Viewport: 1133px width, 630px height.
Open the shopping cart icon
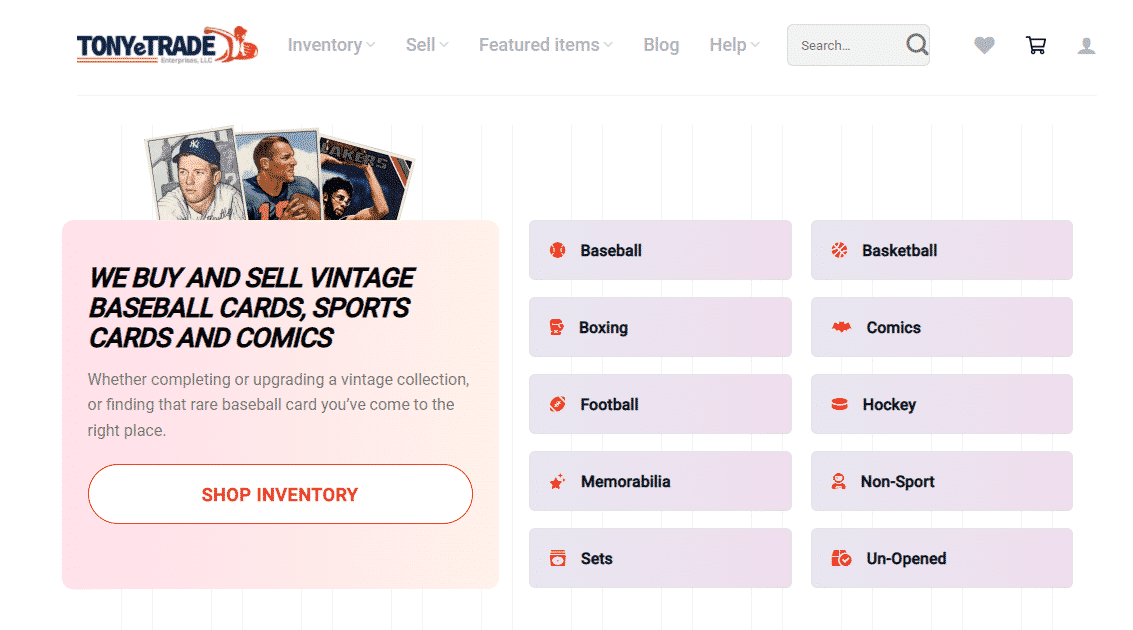tap(1036, 45)
